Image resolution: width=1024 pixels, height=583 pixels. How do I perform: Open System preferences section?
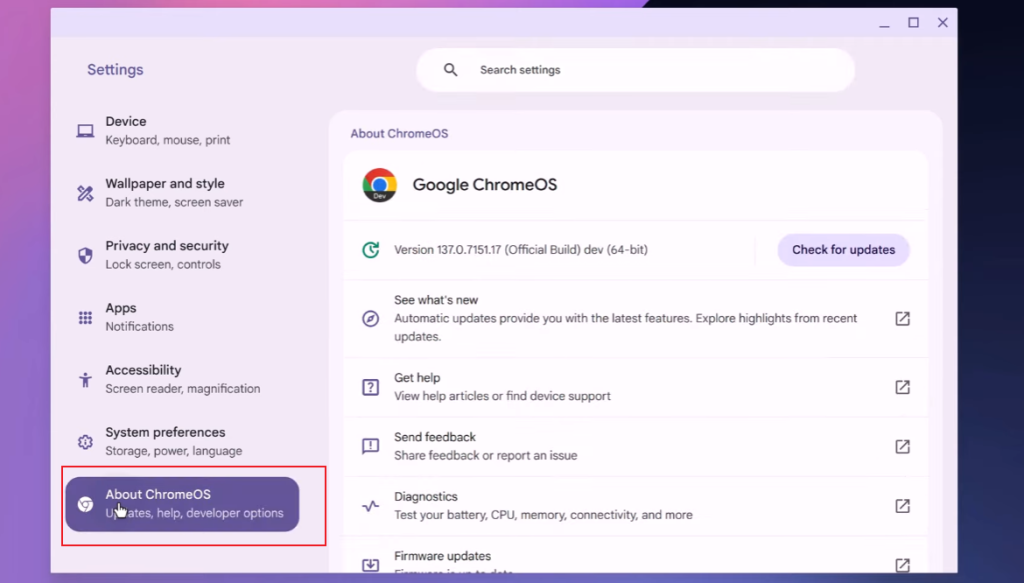tap(182, 441)
